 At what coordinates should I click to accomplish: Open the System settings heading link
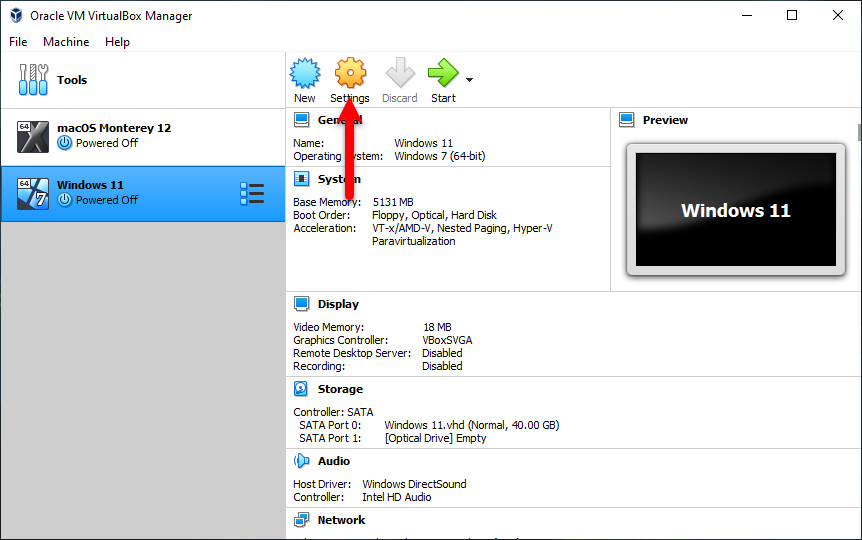(x=339, y=179)
